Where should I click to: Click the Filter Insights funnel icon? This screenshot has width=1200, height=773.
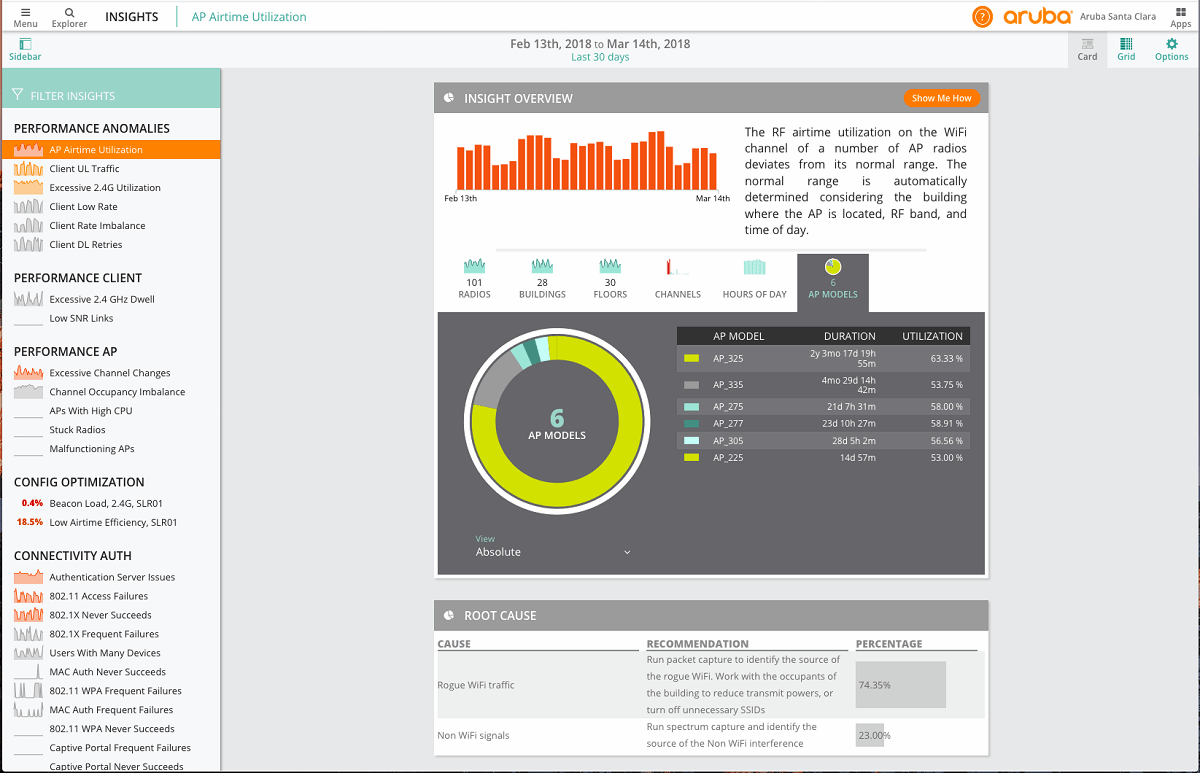tap(18, 96)
